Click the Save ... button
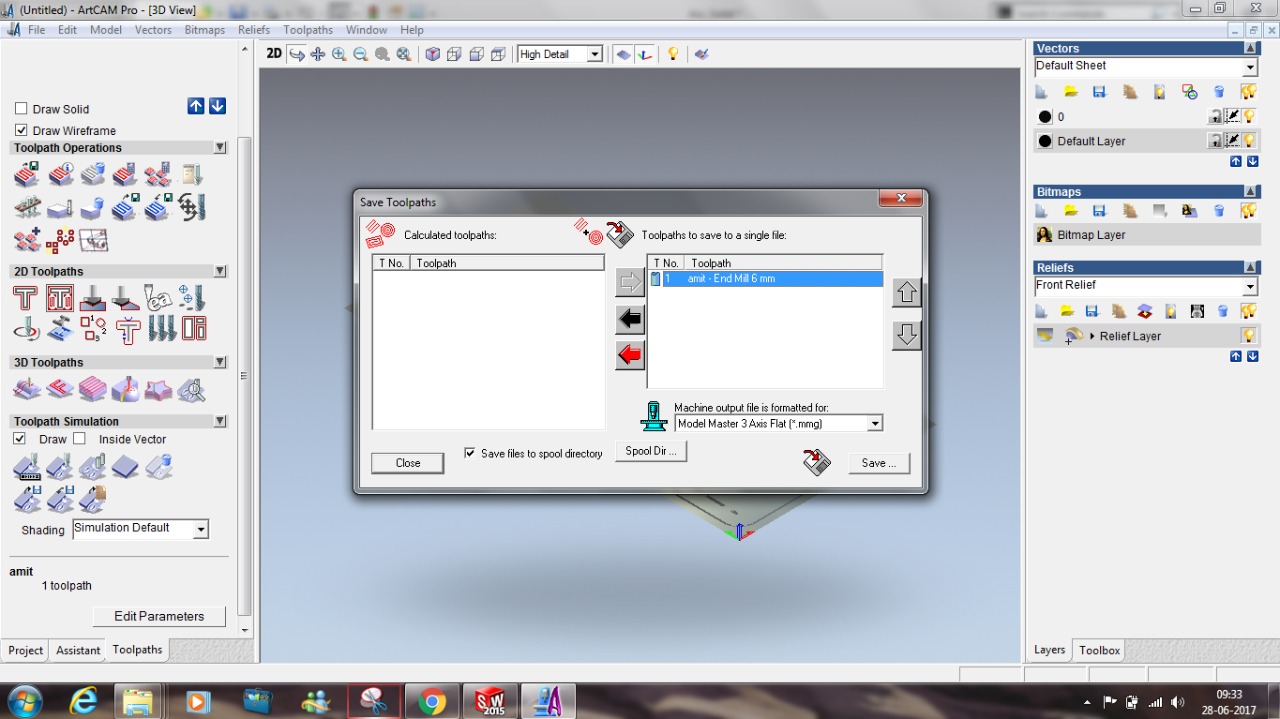Image resolution: width=1280 pixels, height=719 pixels. click(x=879, y=463)
